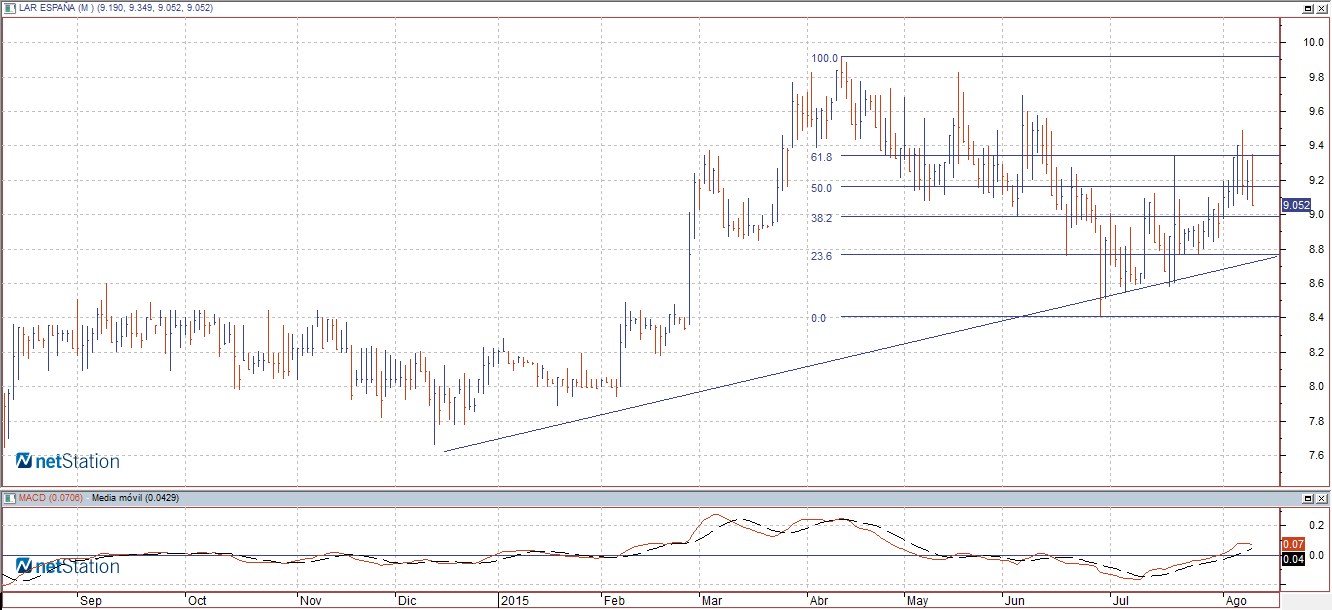The width and height of the screenshot is (1332, 610).
Task: Click the netStation logo in the MACD panel
Action: pyautogui.click(x=68, y=566)
